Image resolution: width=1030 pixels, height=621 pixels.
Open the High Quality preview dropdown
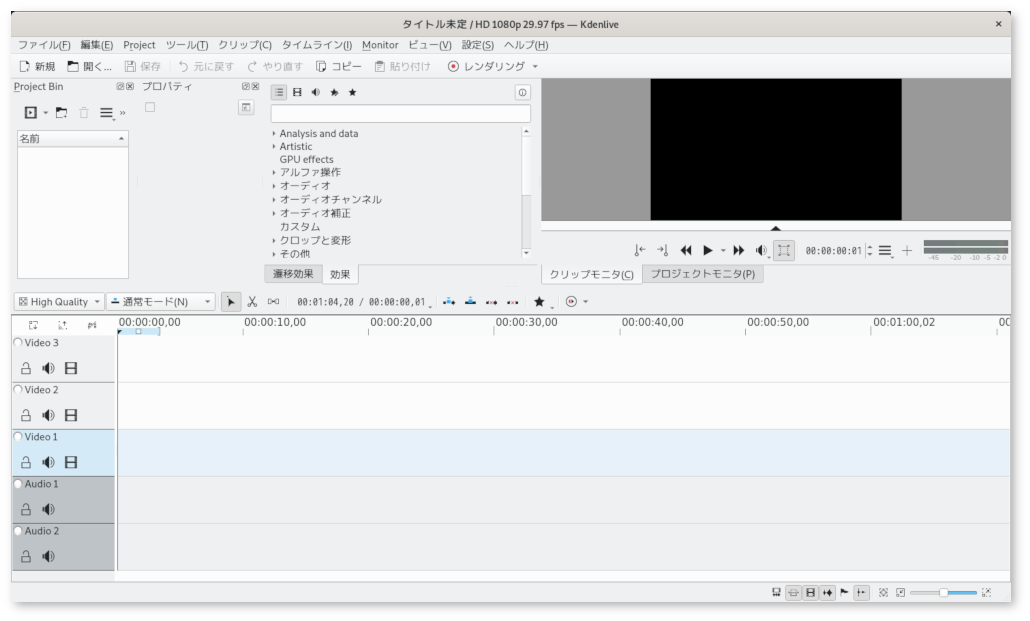tap(59, 301)
